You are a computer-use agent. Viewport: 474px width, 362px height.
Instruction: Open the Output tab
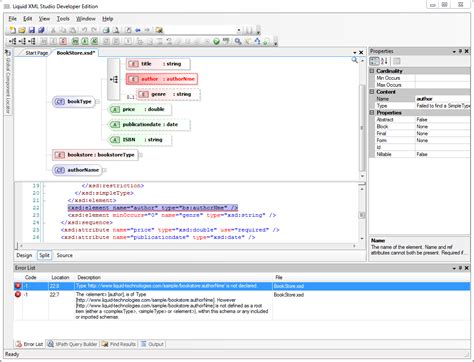tap(152, 344)
